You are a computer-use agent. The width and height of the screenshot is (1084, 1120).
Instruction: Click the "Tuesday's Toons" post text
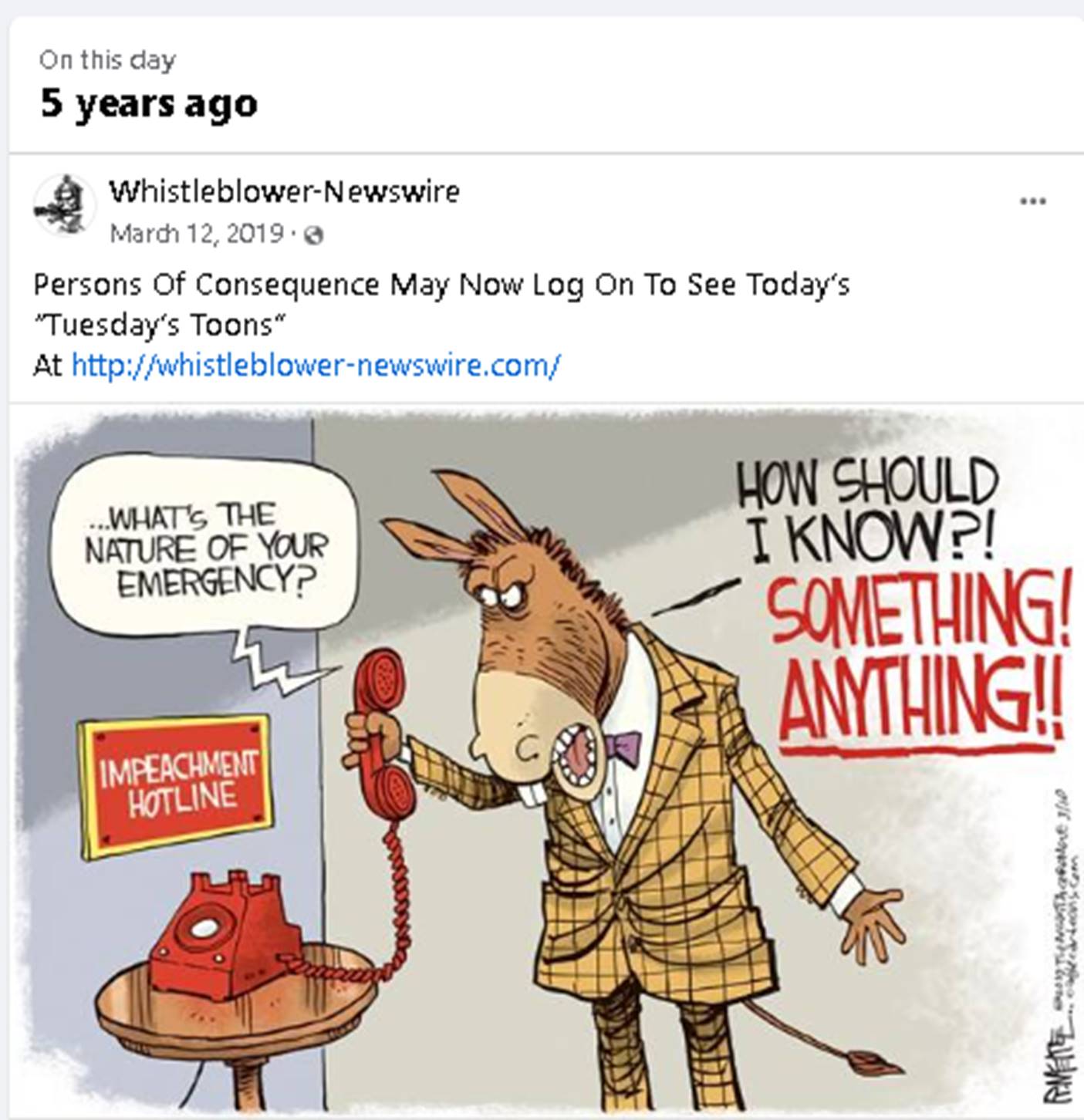pyautogui.click(x=159, y=325)
